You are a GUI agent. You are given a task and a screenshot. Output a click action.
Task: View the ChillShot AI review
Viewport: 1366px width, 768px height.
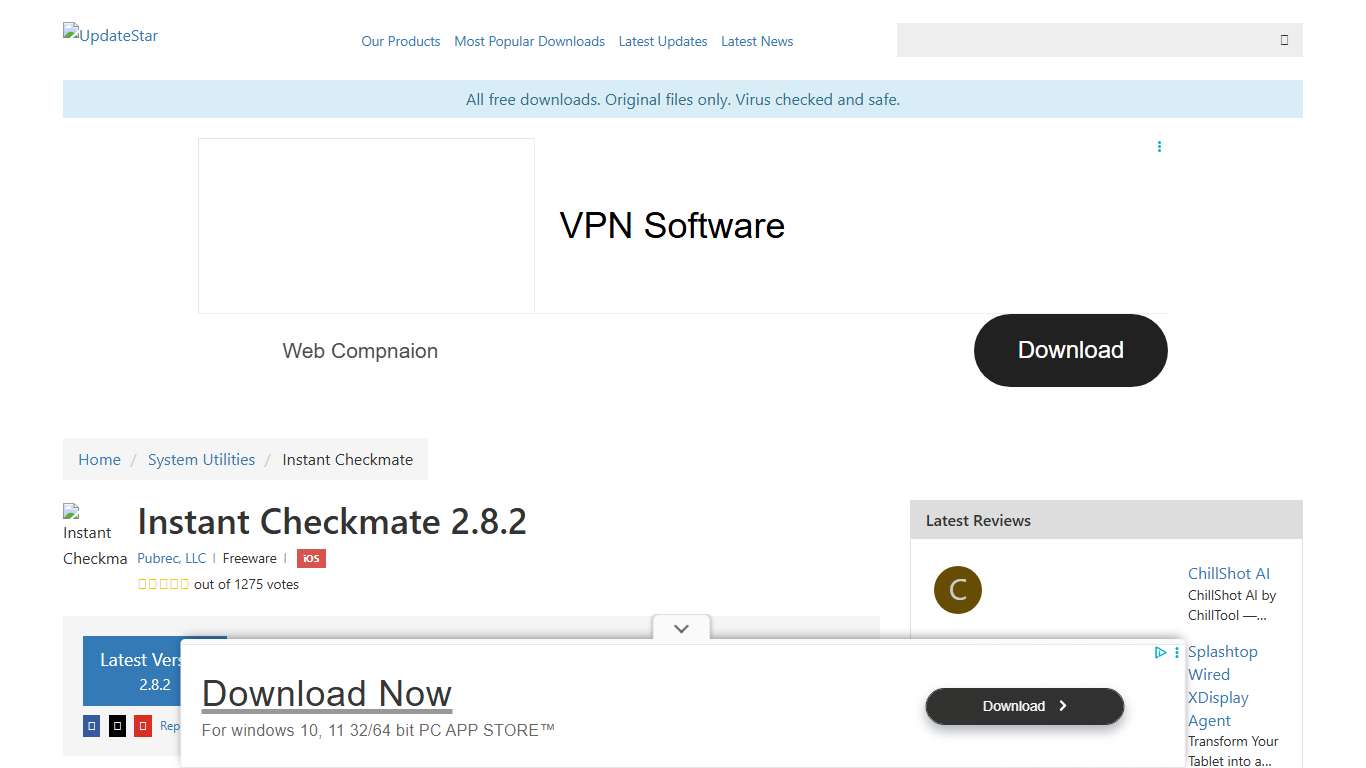(1228, 573)
